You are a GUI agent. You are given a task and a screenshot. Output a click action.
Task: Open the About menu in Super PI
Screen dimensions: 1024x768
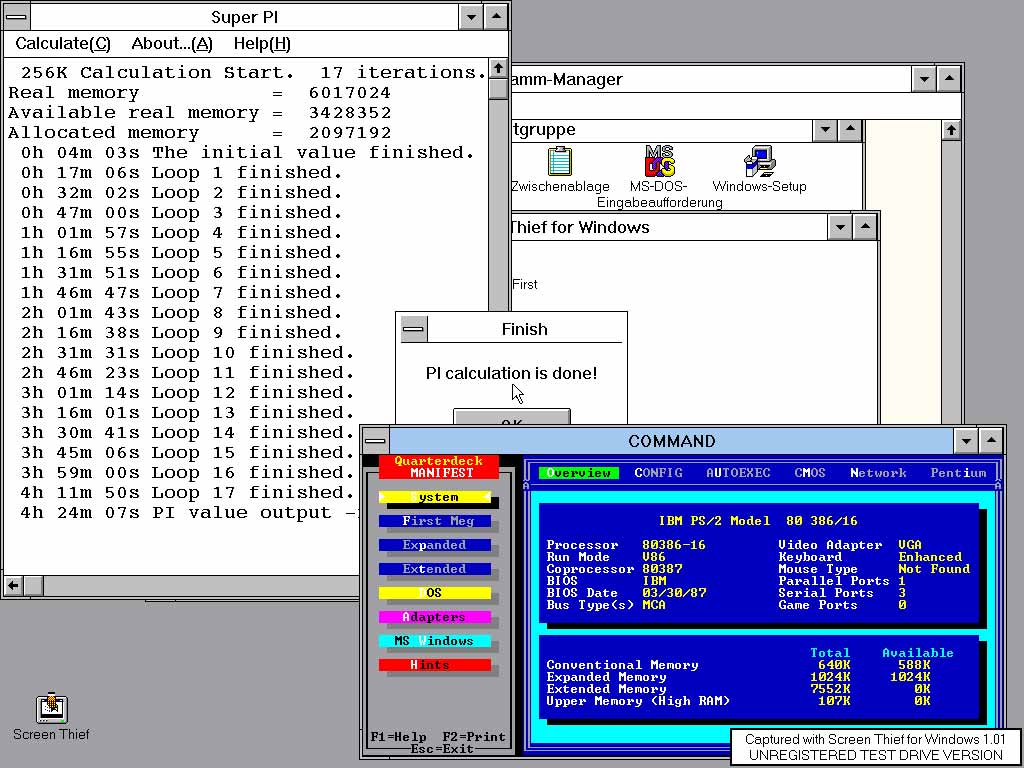coord(172,44)
